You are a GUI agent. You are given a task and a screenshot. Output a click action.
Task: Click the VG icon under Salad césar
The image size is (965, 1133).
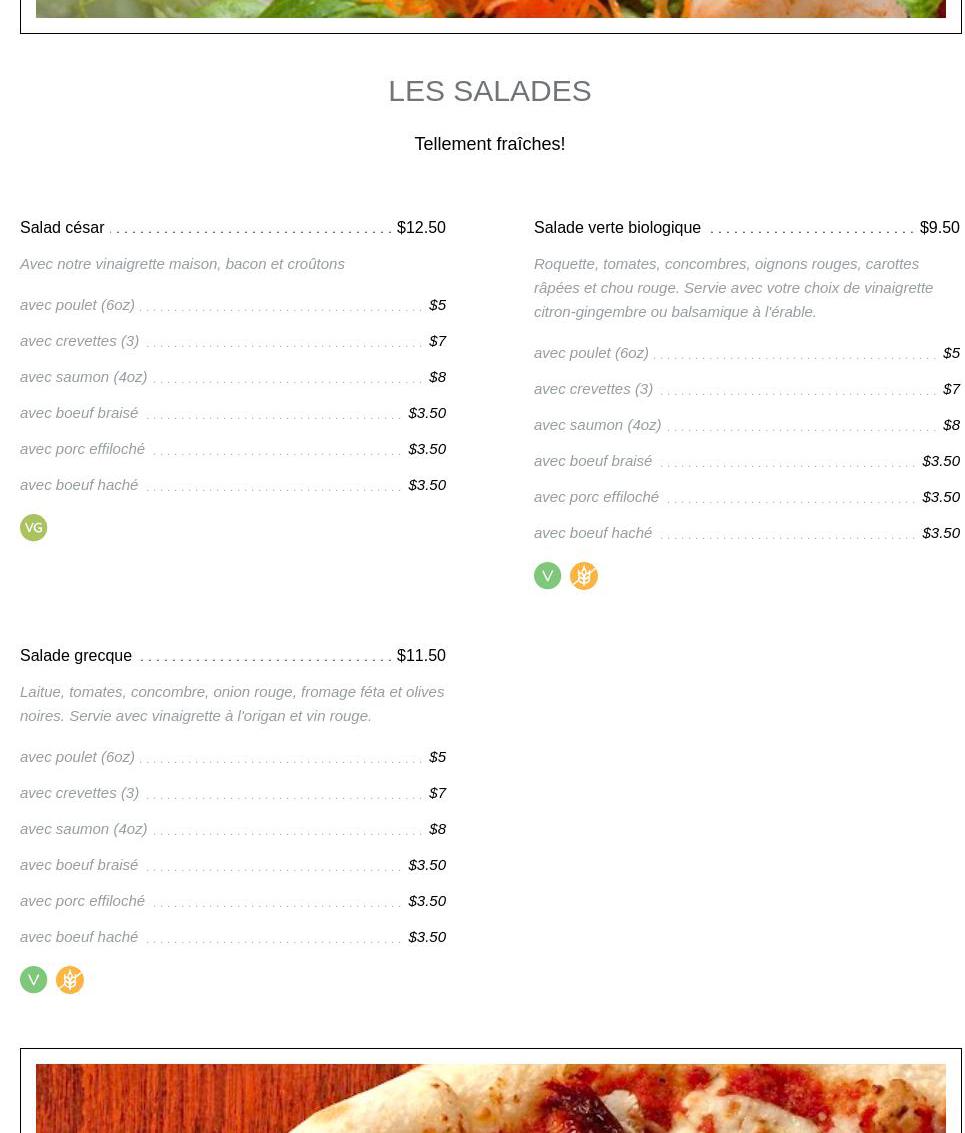coord(34,528)
